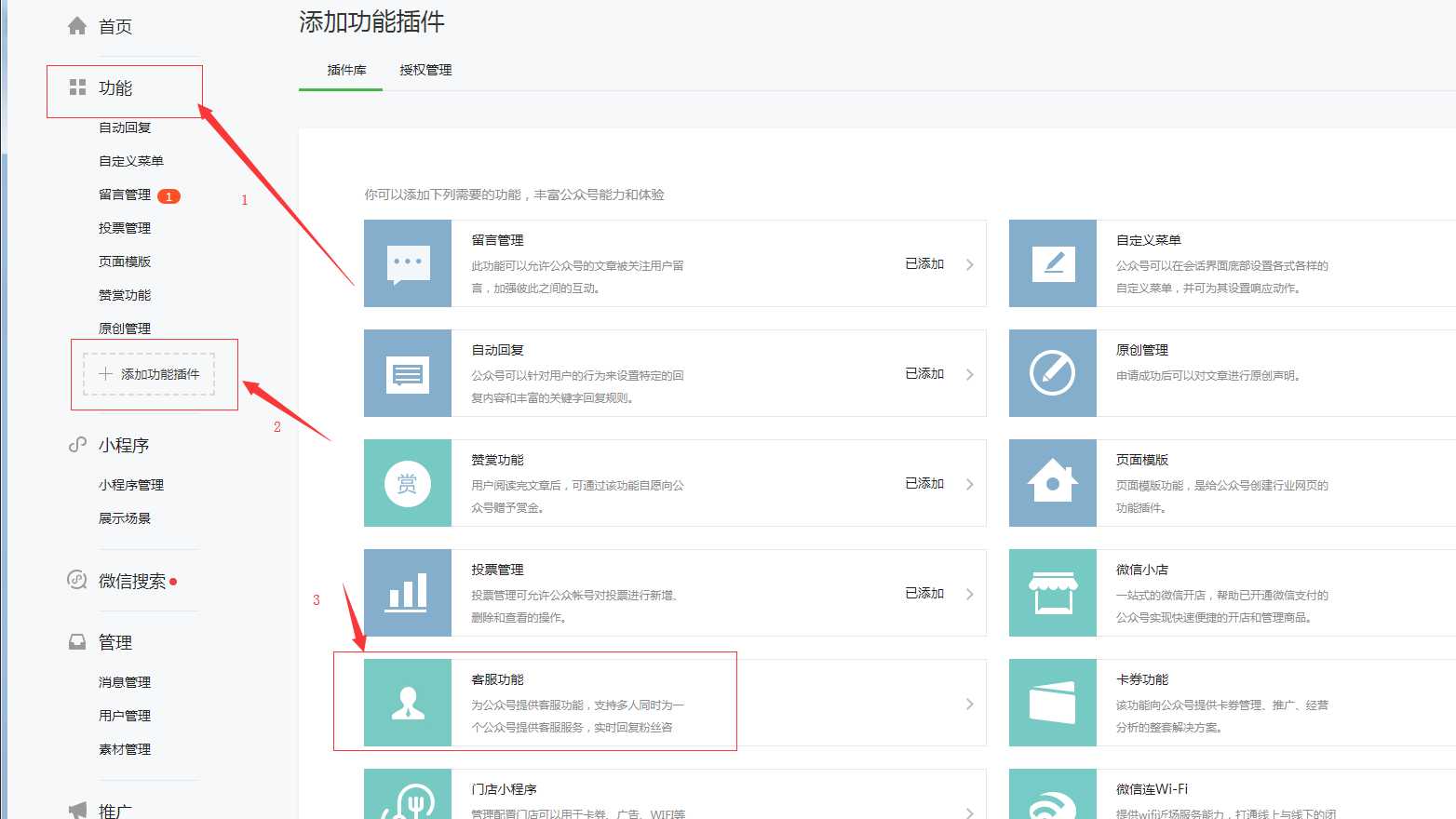Click the grid icon beside 功能

click(x=77, y=87)
